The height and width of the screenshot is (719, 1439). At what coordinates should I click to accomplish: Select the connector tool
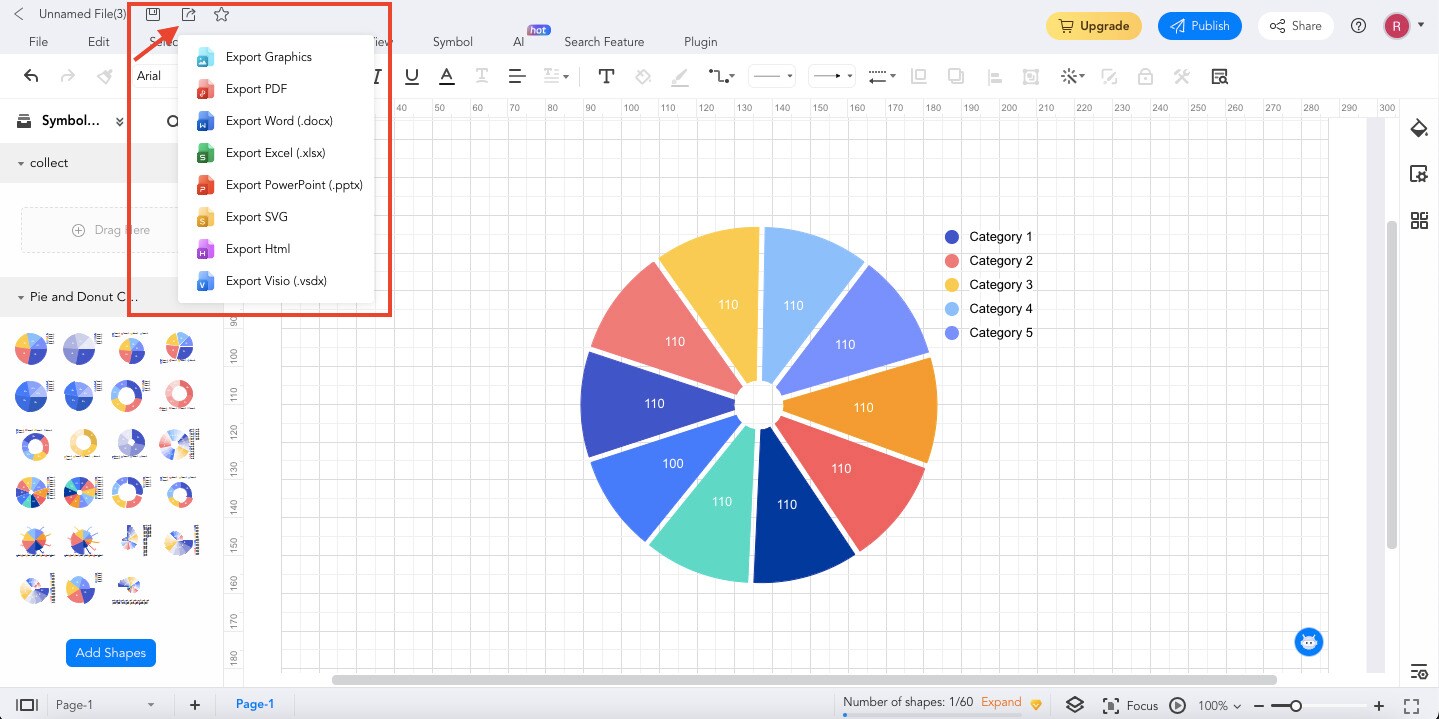click(x=721, y=76)
